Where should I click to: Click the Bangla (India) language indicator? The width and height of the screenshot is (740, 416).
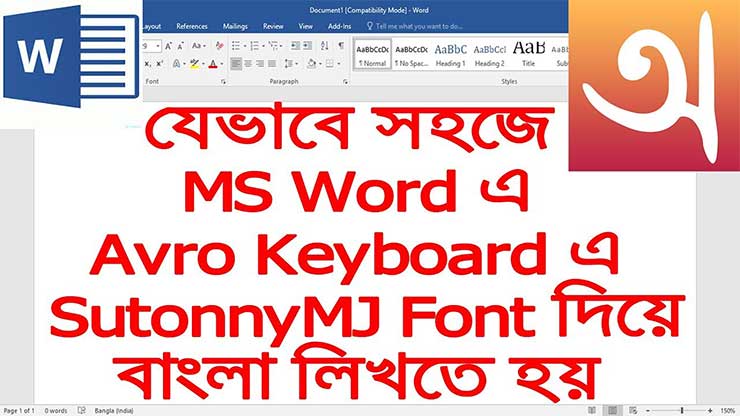(114, 411)
